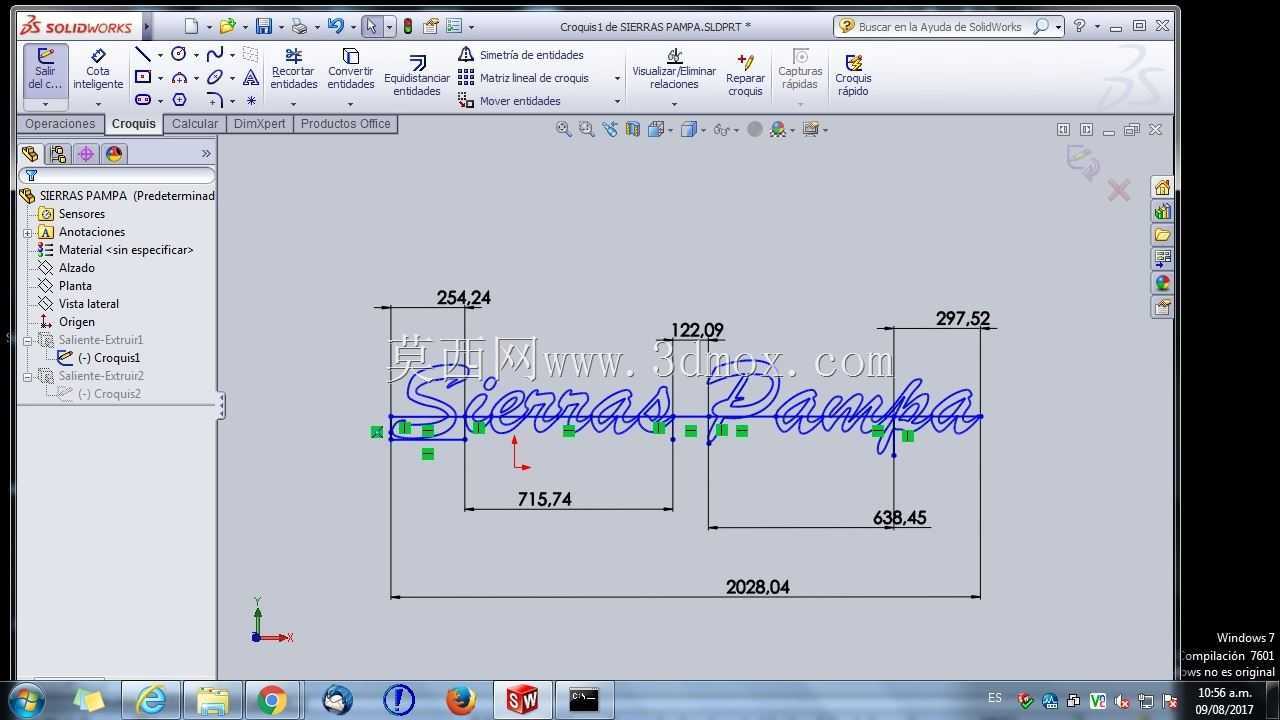Click Croquis rápido tool
The image size is (1280, 720).
(853, 76)
